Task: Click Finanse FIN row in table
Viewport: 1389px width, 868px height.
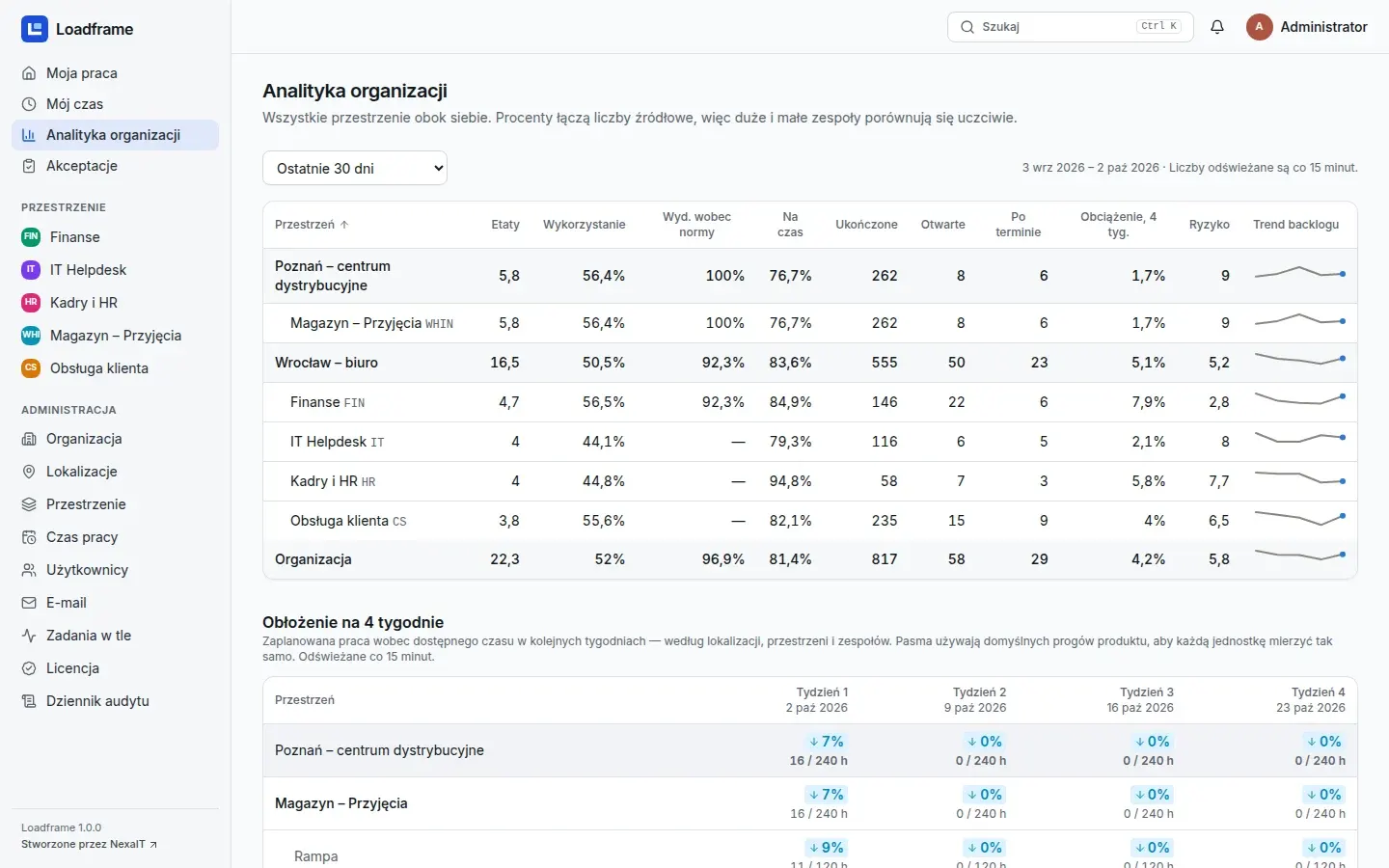Action: (x=810, y=402)
